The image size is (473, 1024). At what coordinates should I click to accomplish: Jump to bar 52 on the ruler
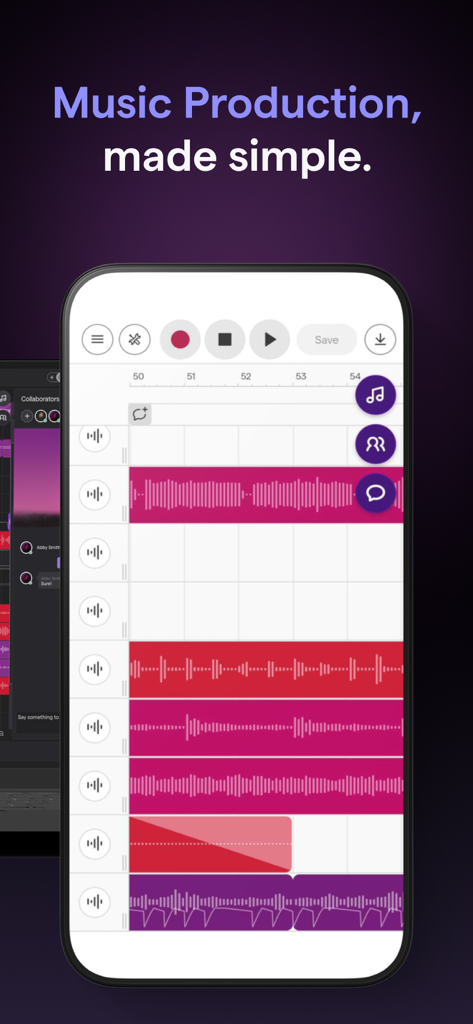tap(246, 377)
